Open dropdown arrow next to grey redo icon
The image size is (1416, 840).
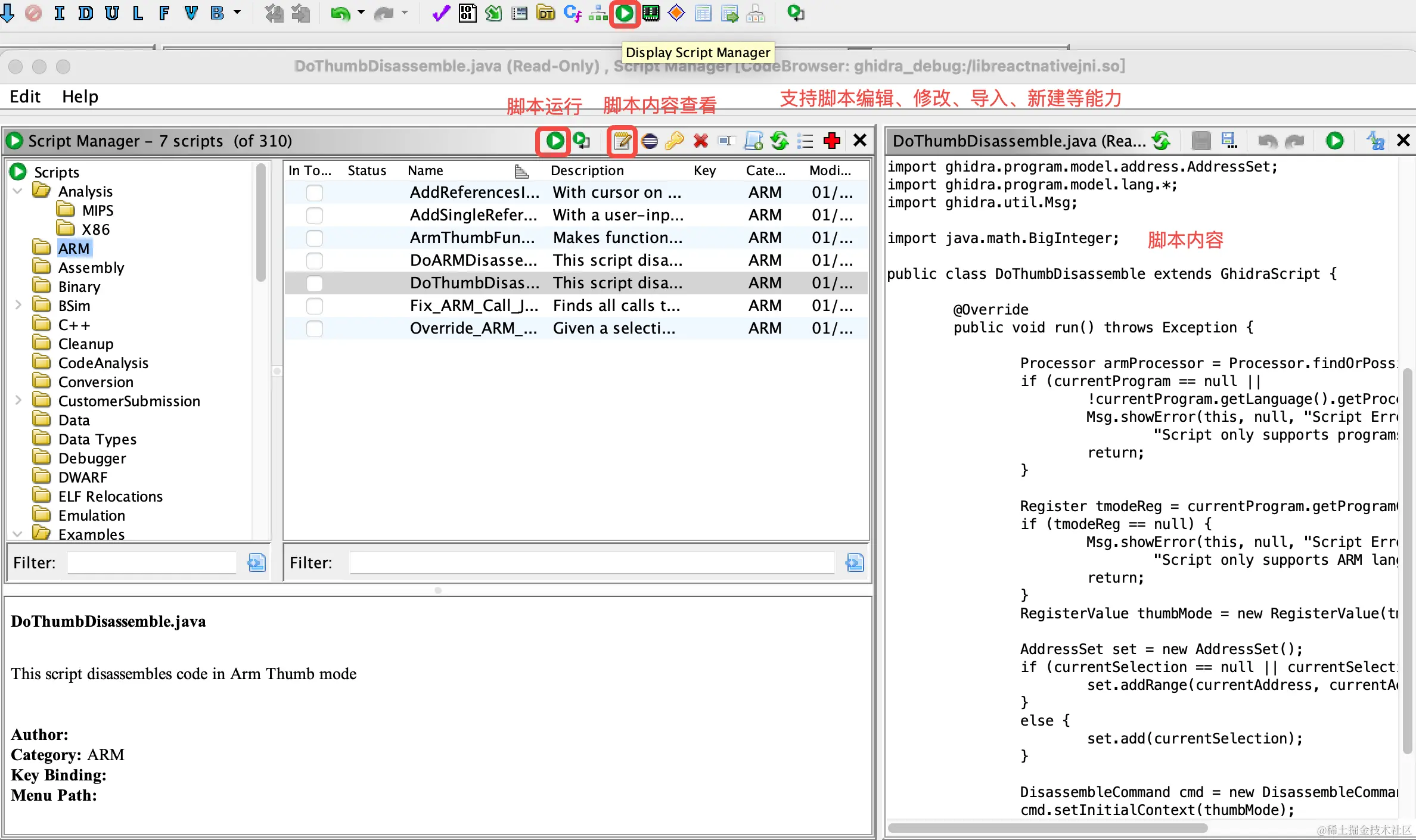coord(405,12)
